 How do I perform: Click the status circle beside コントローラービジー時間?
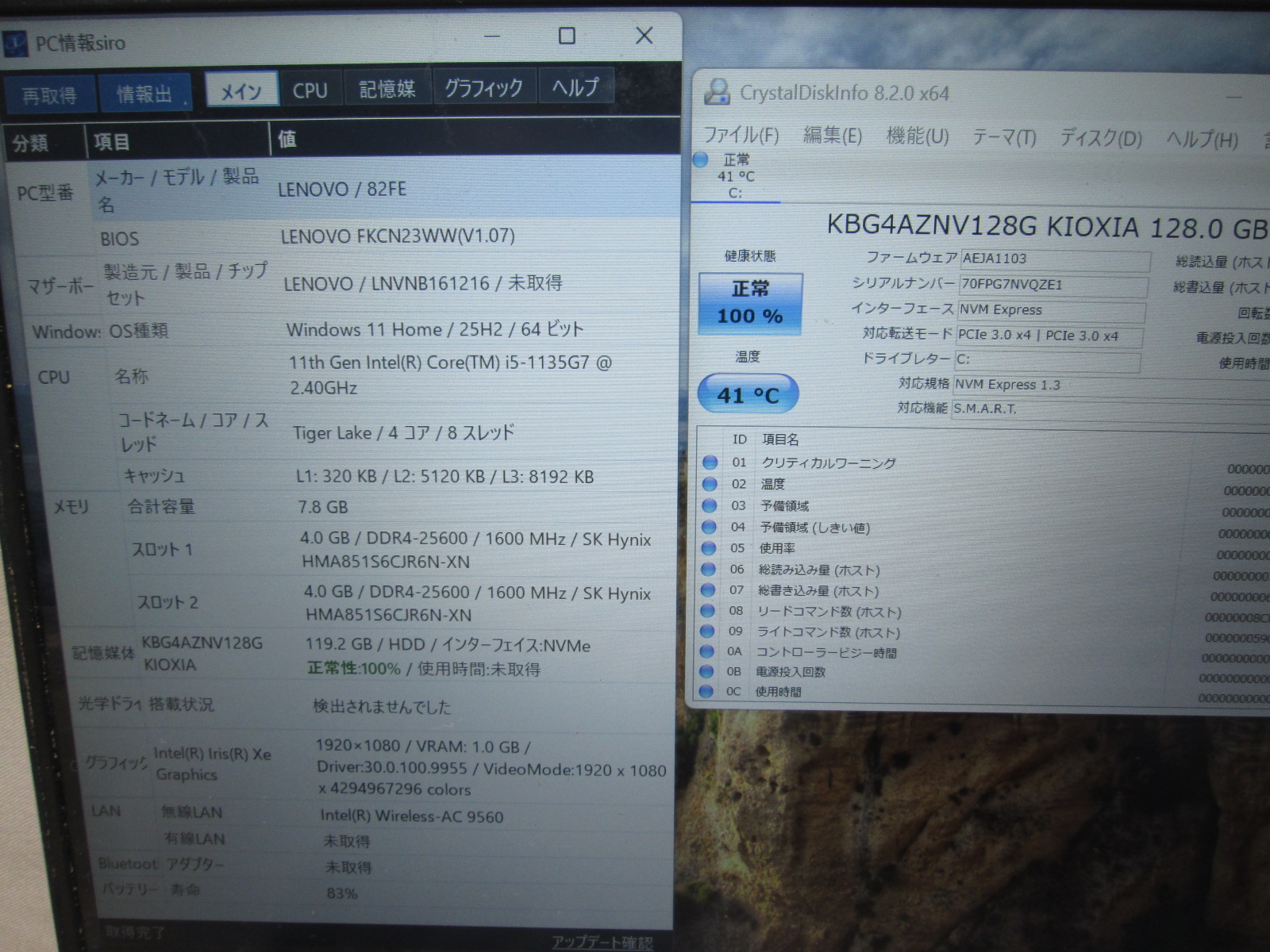[x=706, y=652]
